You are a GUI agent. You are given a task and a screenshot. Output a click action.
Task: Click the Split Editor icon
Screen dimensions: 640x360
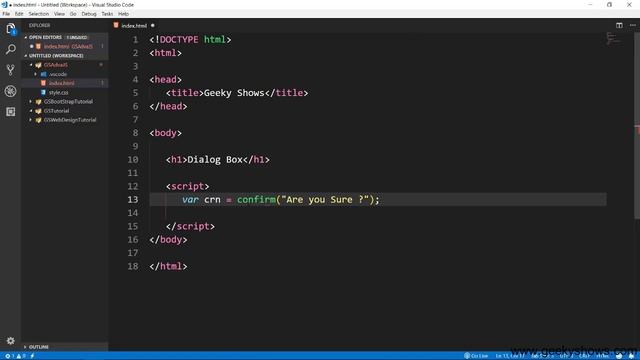click(619, 25)
